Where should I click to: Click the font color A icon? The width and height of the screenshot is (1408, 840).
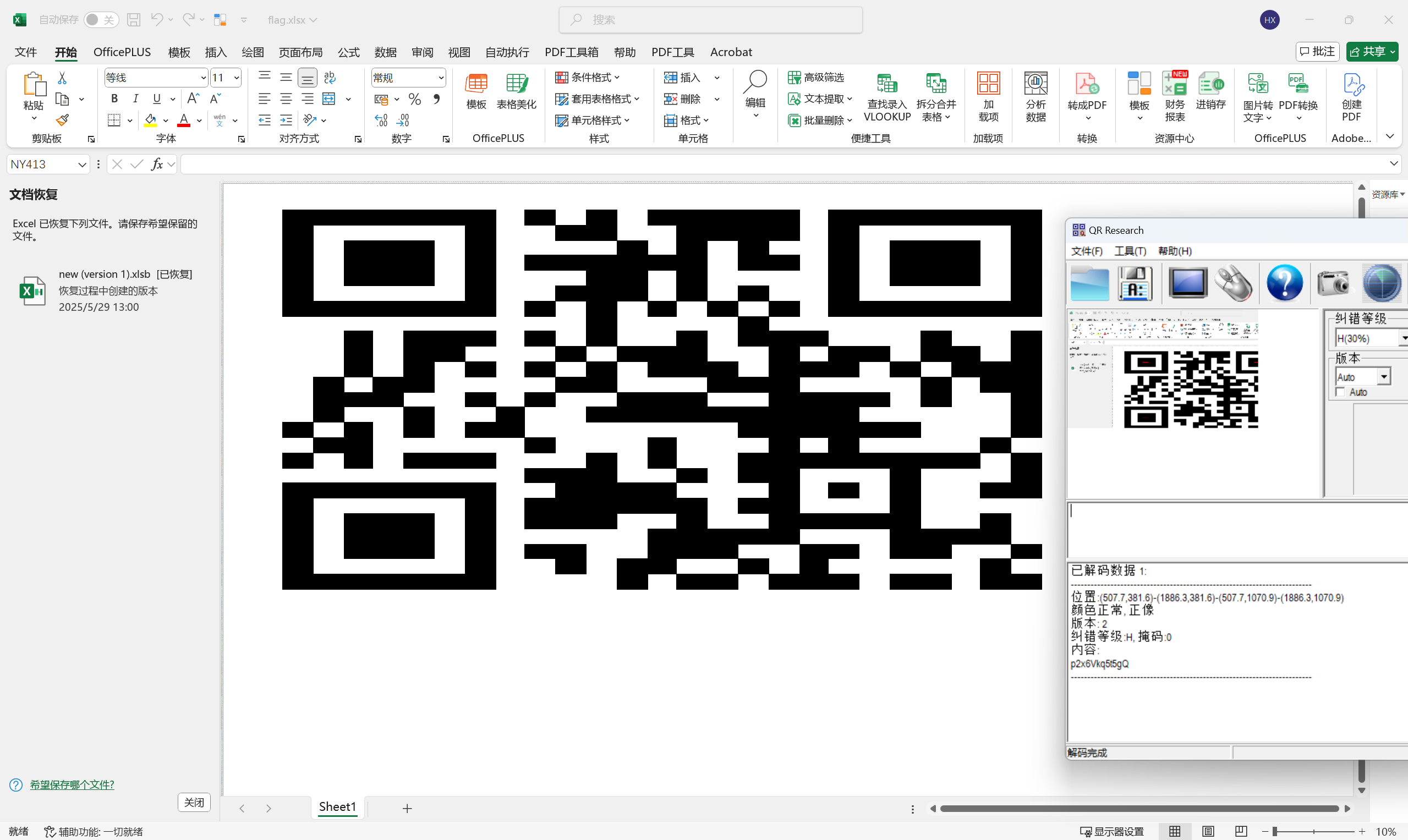click(x=183, y=120)
